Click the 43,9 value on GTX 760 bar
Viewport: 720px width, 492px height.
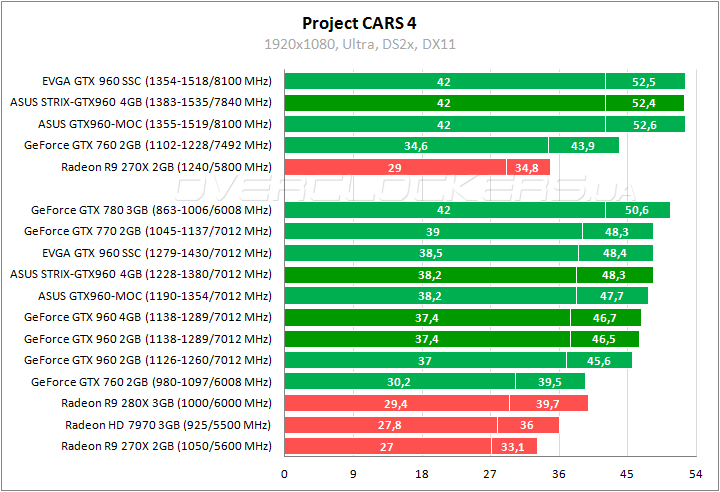pos(583,145)
